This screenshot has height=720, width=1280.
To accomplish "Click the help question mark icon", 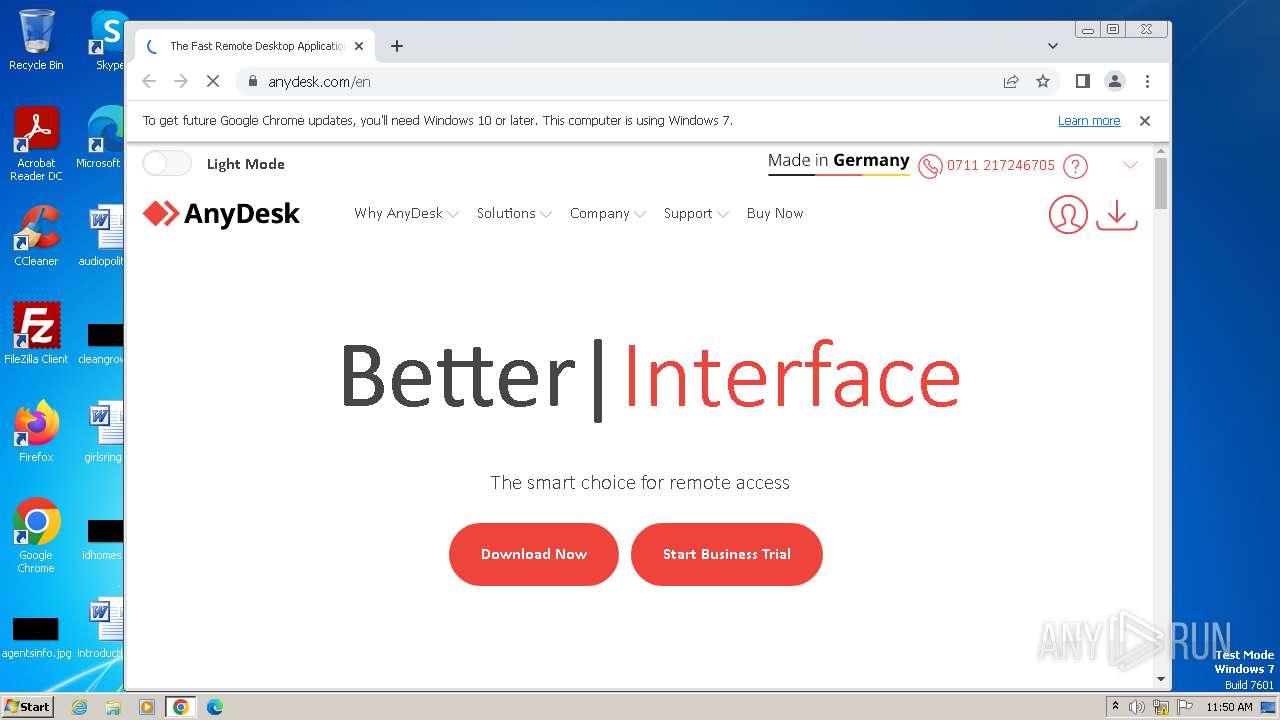I will point(1075,166).
